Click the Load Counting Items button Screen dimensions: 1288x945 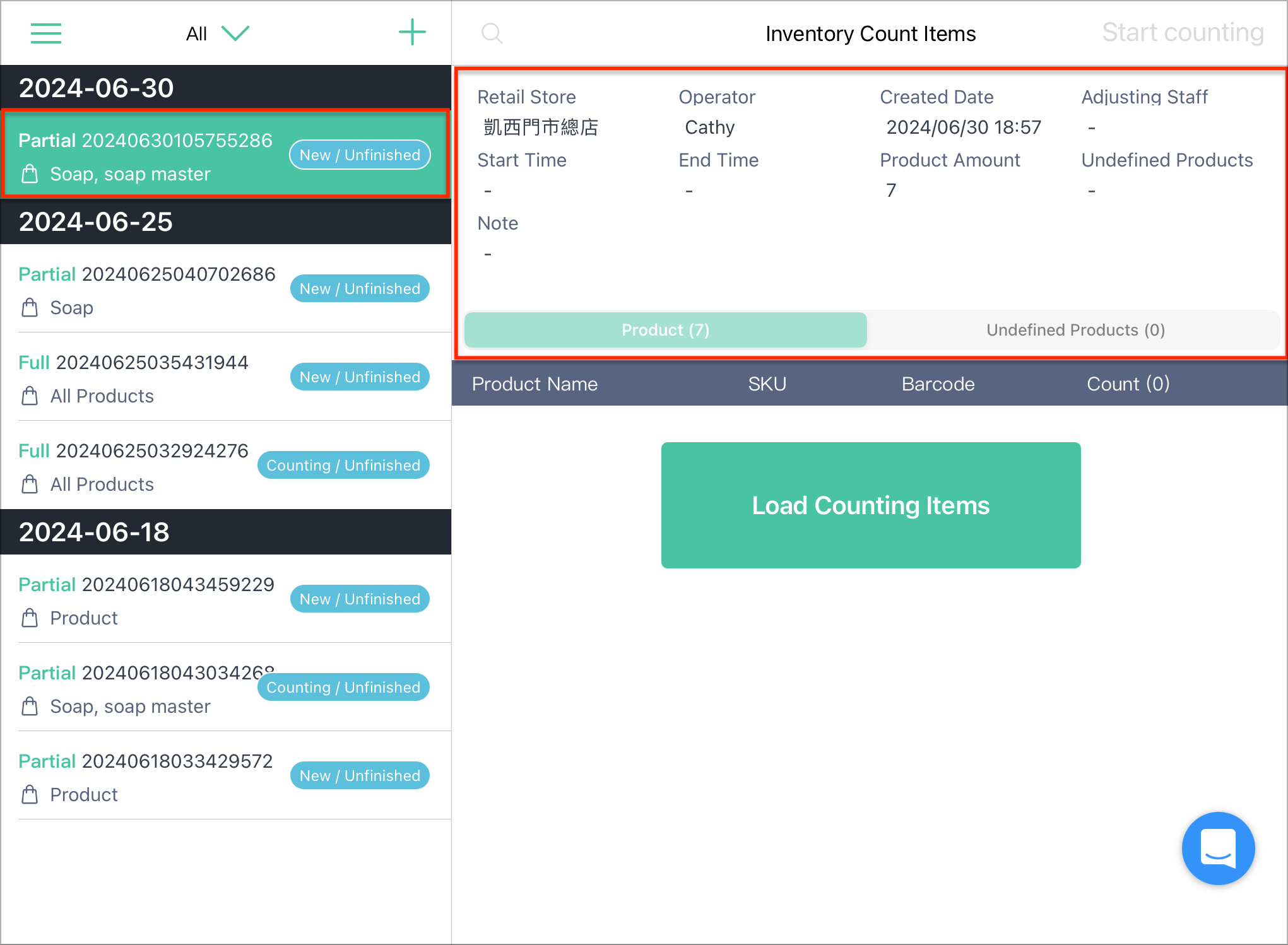(x=871, y=505)
